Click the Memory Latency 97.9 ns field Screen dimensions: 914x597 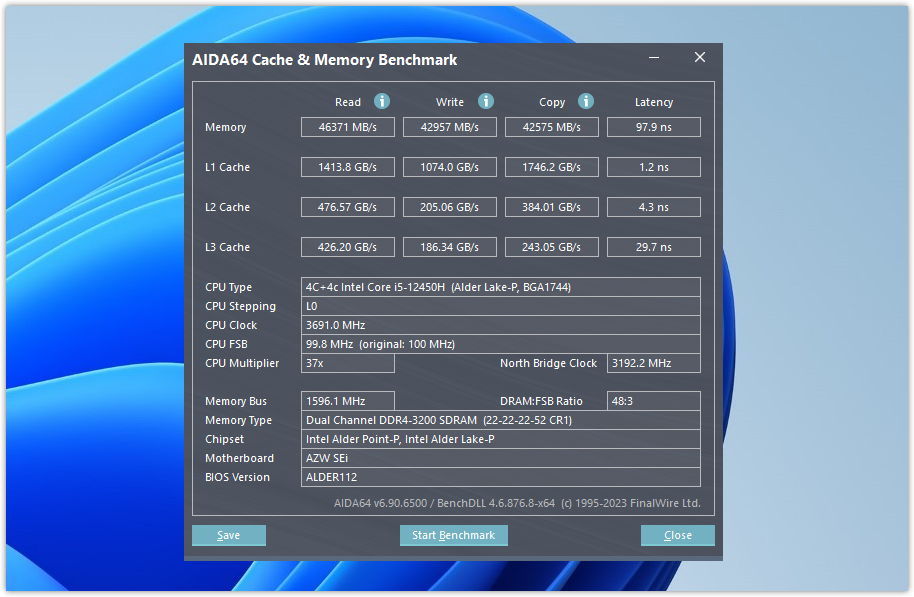[654, 127]
